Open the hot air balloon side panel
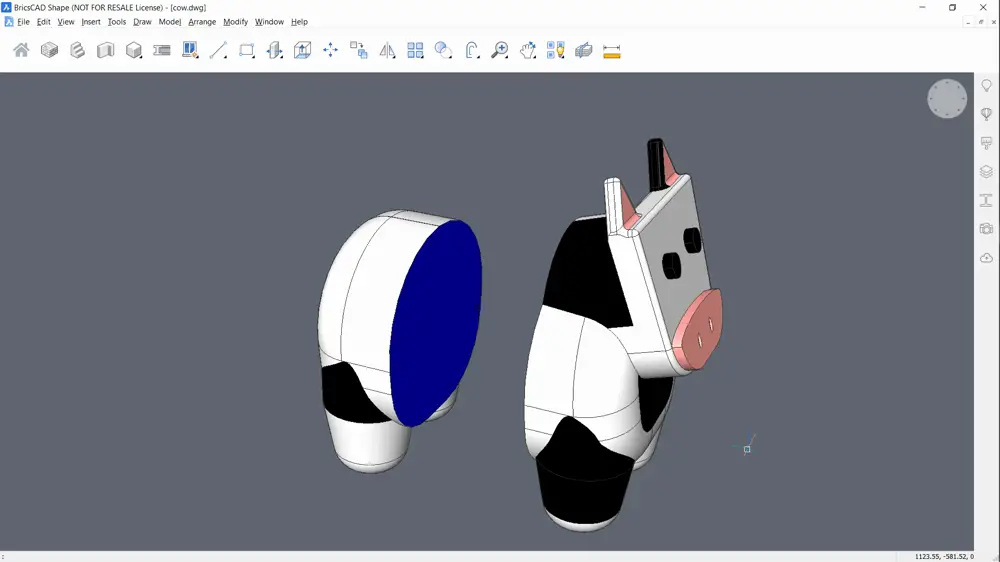 click(x=987, y=114)
